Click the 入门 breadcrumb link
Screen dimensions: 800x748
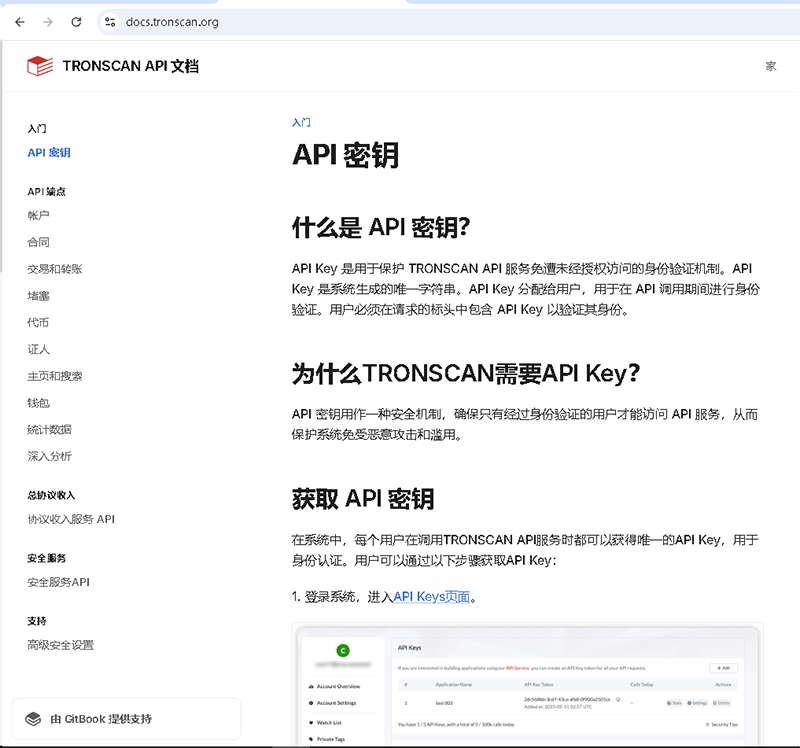(301, 122)
